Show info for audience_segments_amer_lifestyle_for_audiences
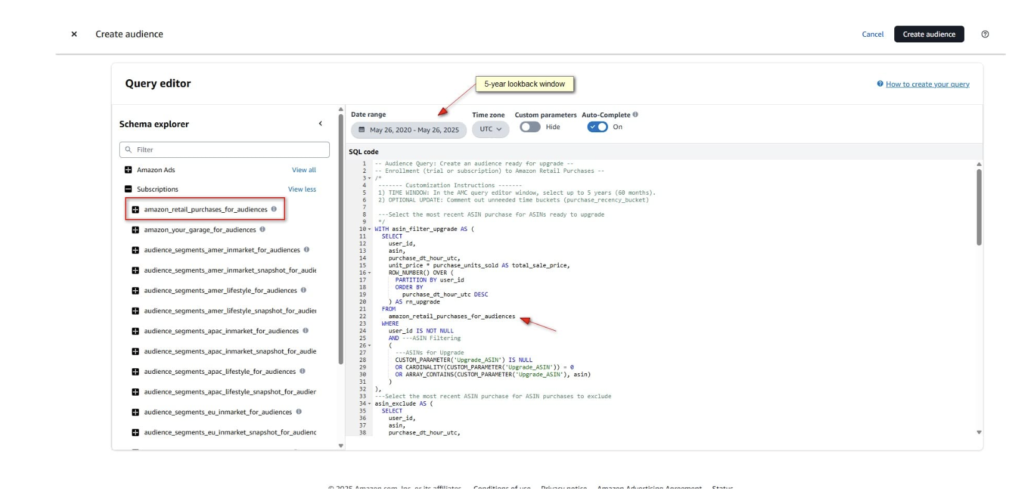 pyautogui.click(x=303, y=290)
